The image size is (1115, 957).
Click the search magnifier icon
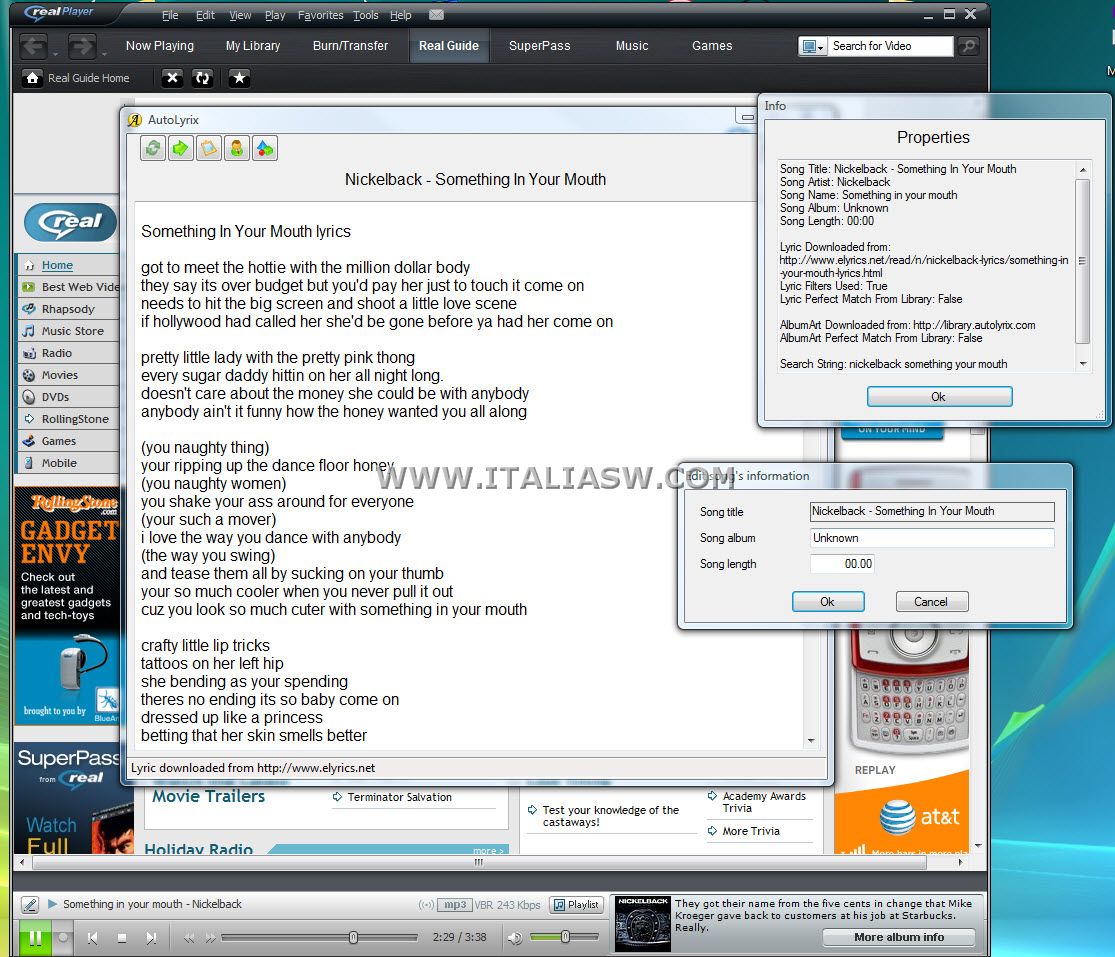click(x=968, y=46)
